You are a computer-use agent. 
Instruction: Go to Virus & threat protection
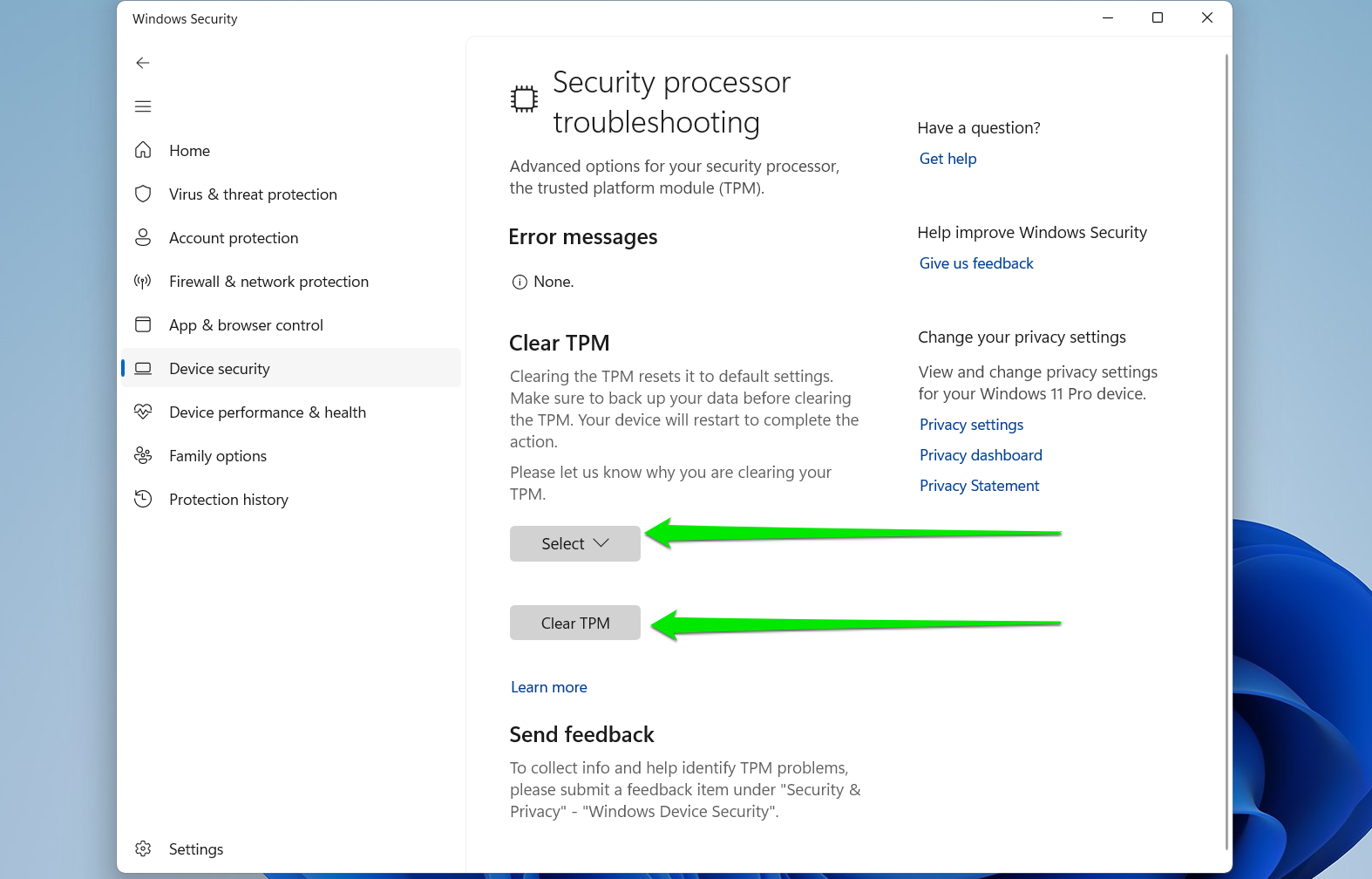(291, 194)
